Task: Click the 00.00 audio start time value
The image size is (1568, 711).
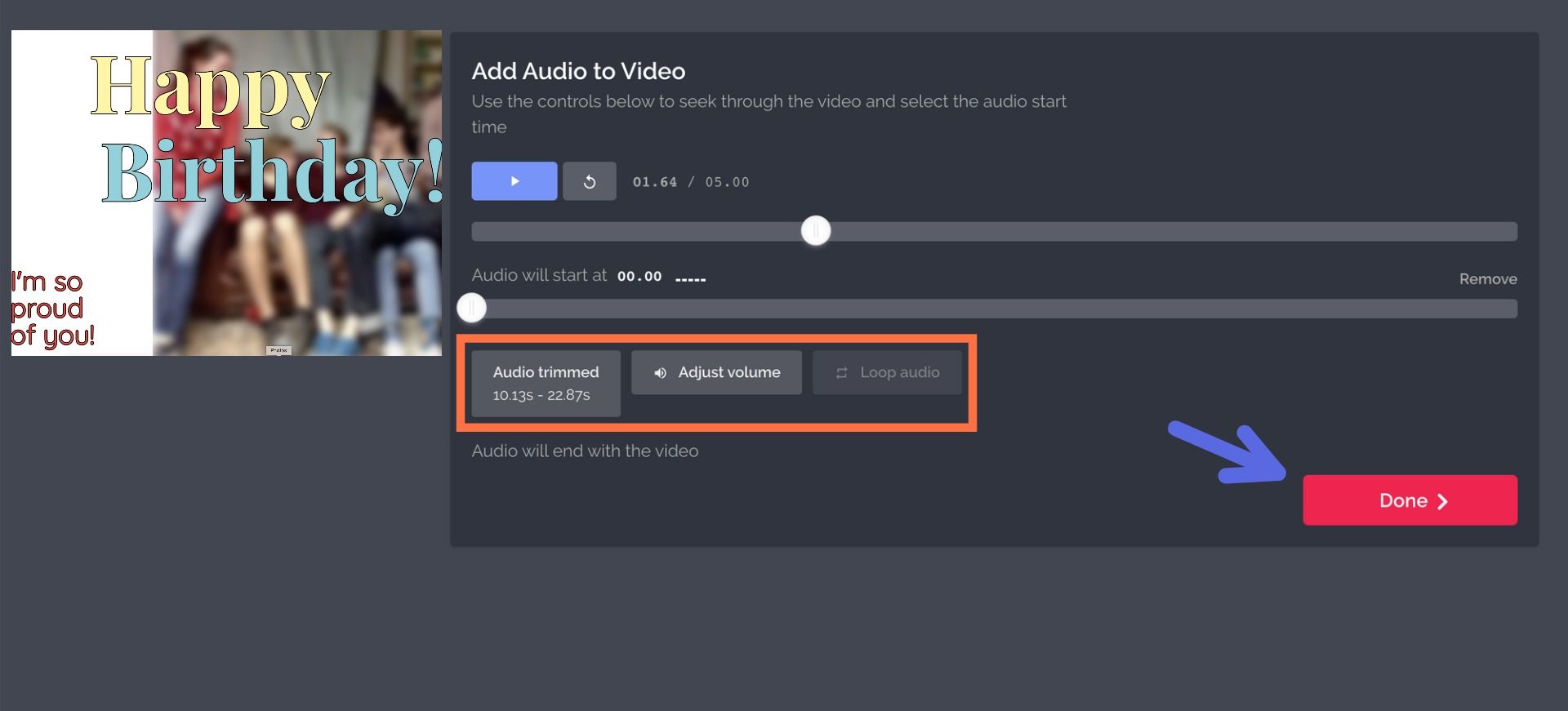Action: tap(639, 277)
